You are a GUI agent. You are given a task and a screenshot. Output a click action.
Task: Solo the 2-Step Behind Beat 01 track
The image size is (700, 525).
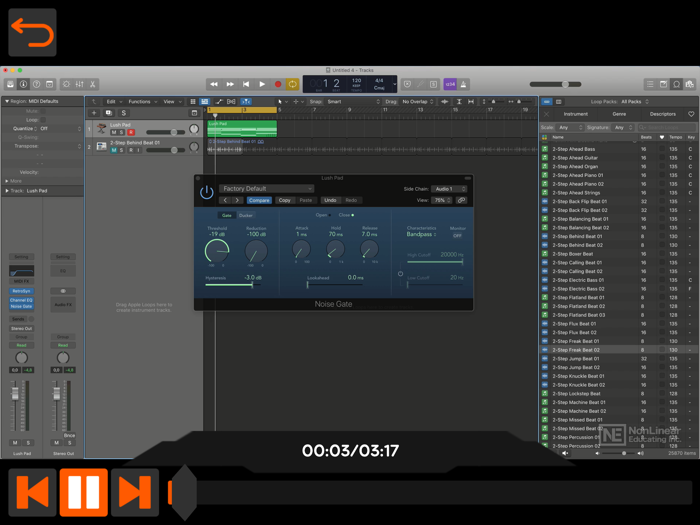pyautogui.click(x=121, y=150)
